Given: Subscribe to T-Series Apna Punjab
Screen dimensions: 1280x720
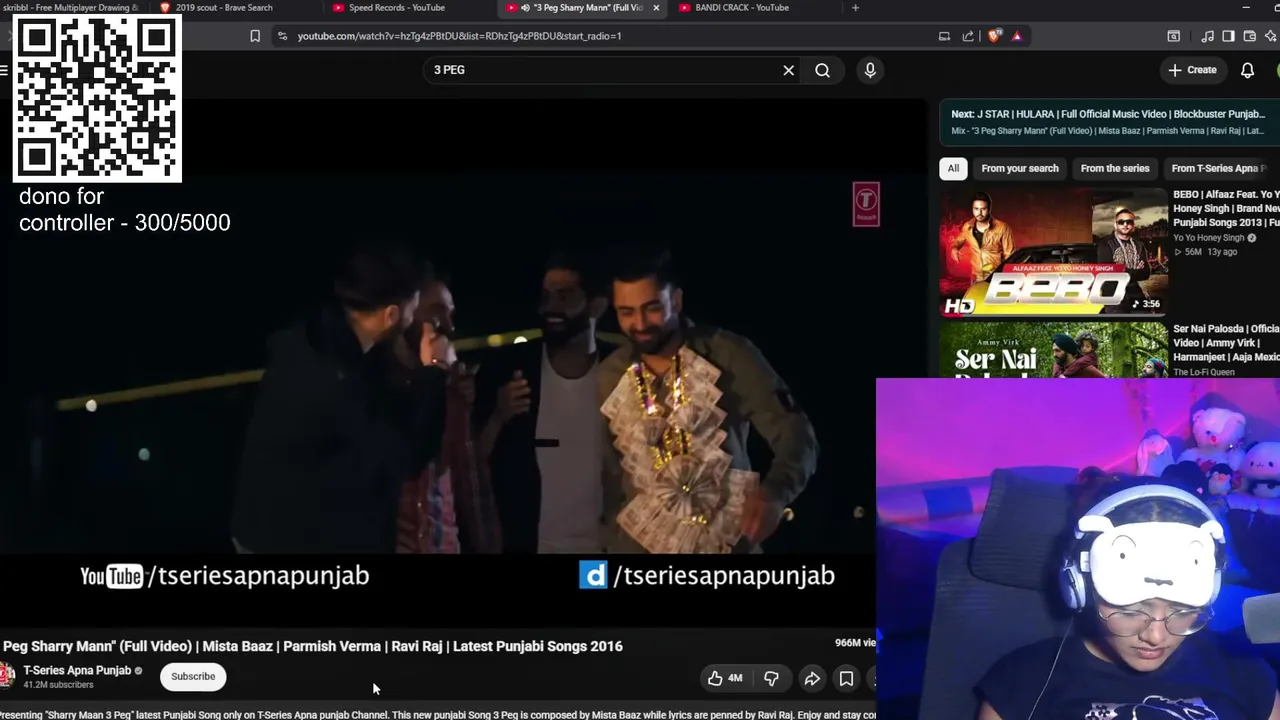Looking at the screenshot, I should (x=193, y=676).
